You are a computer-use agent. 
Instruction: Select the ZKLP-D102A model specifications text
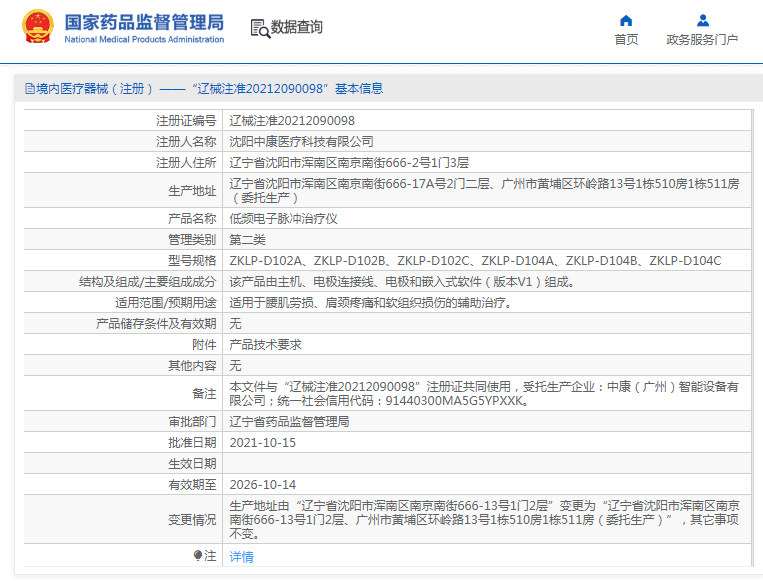[475, 261]
